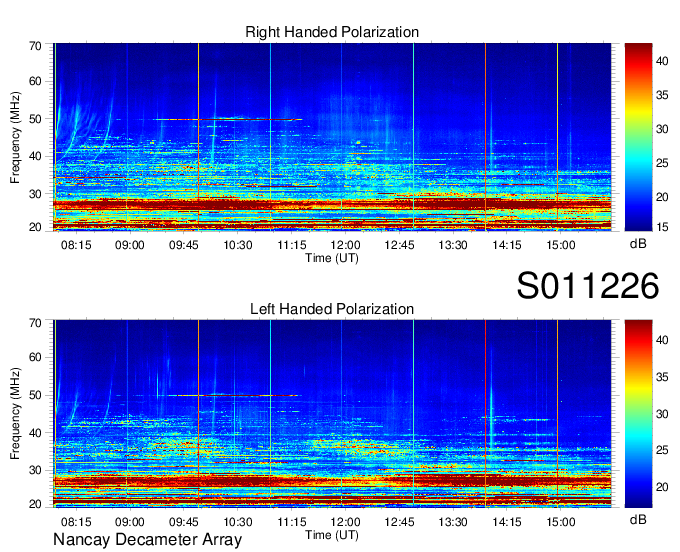Click the "Nancay Decameter Array" caption
This screenshot has width=680, height=552.
coord(147,540)
